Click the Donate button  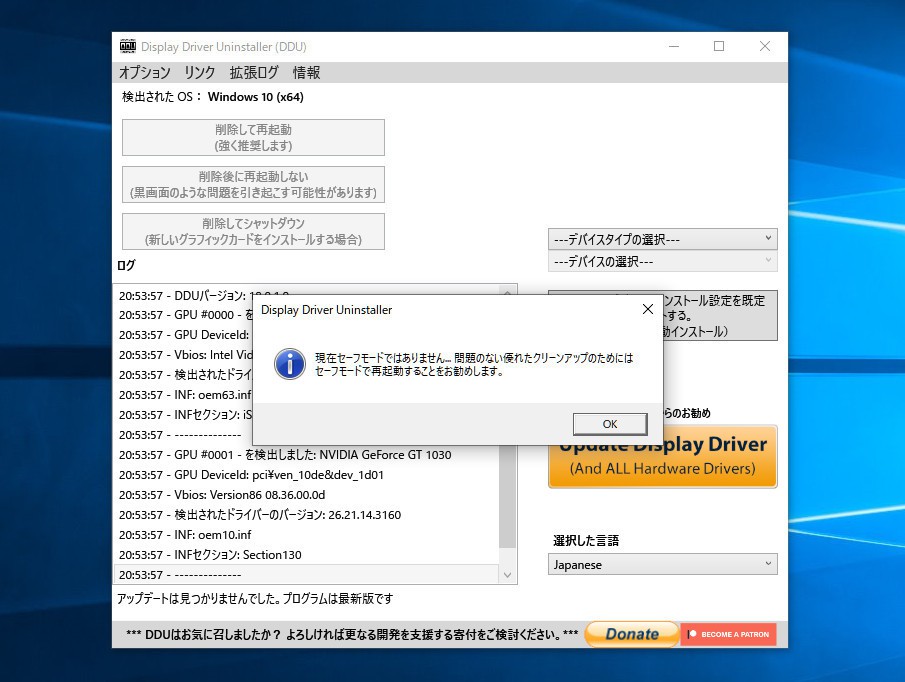point(632,634)
